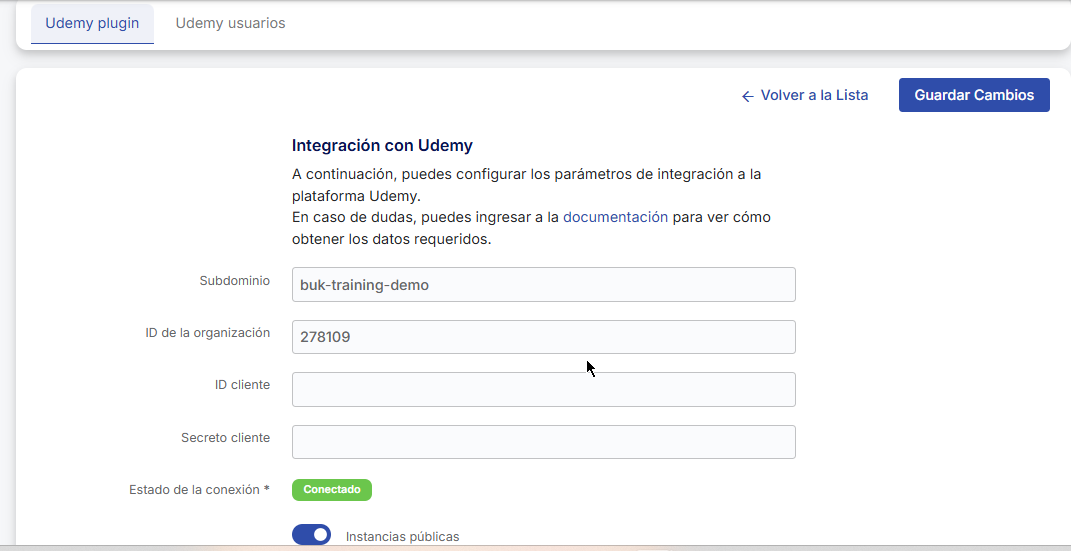Toggle the Instancias públicas switch

tap(311, 535)
